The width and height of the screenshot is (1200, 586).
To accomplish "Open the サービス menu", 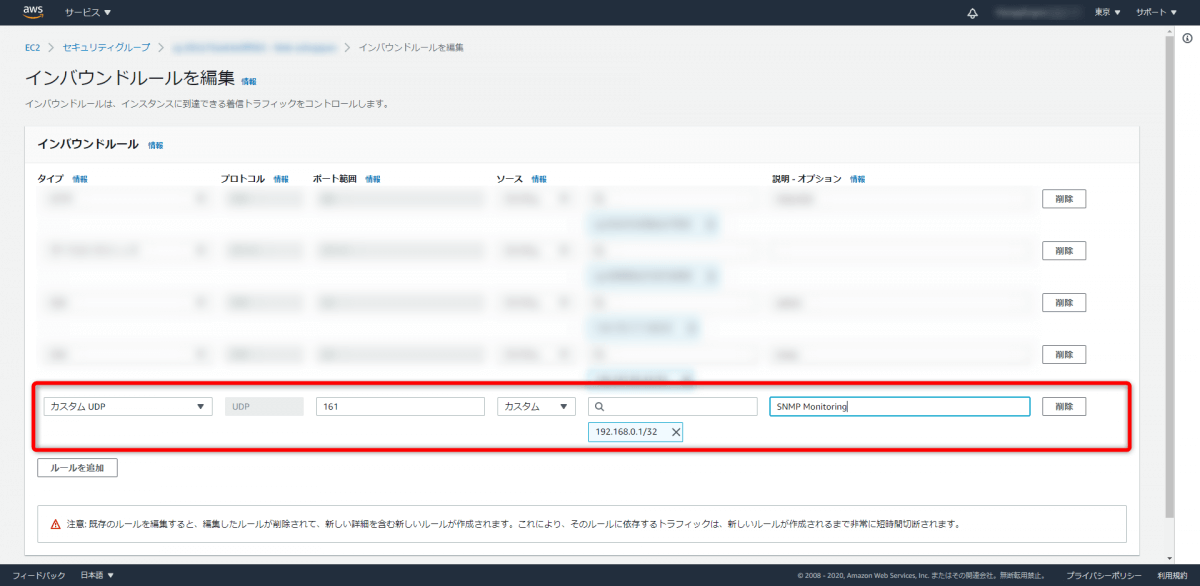I will (x=88, y=13).
